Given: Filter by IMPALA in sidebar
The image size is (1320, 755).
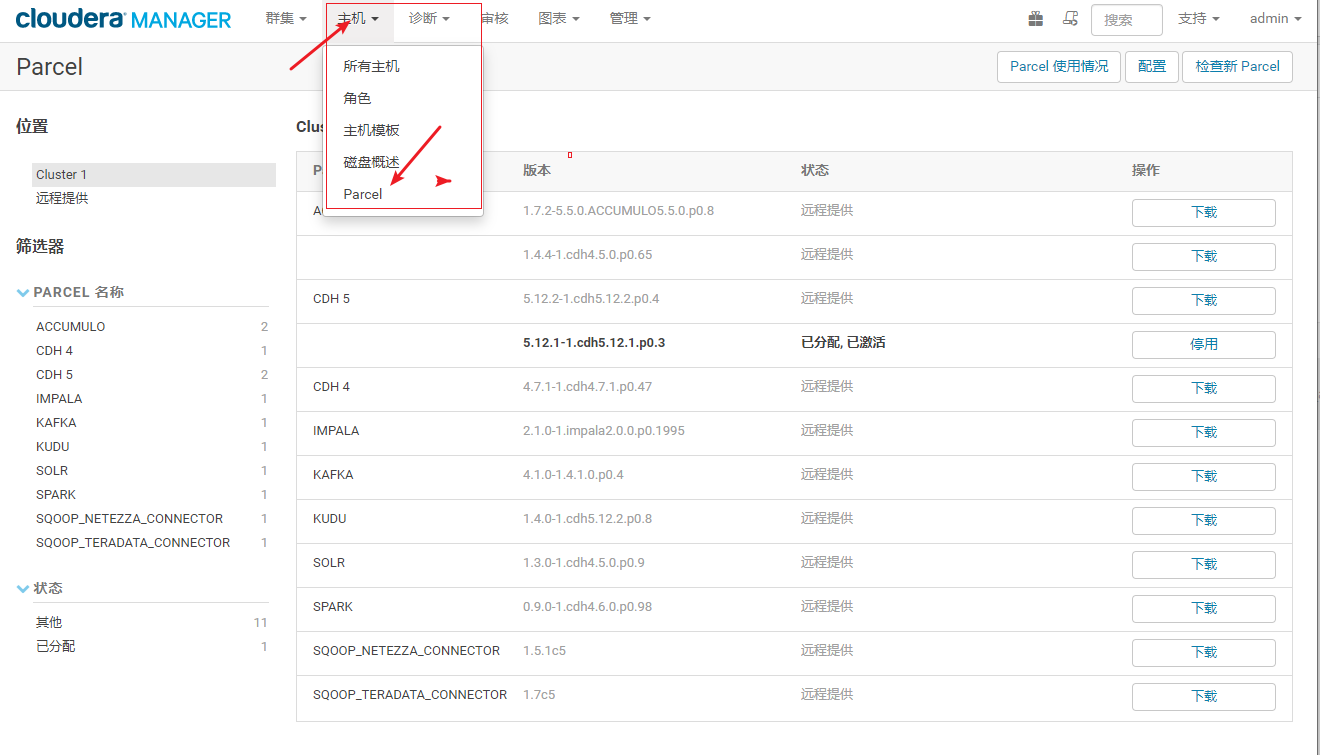Looking at the screenshot, I should pyautogui.click(x=59, y=398).
